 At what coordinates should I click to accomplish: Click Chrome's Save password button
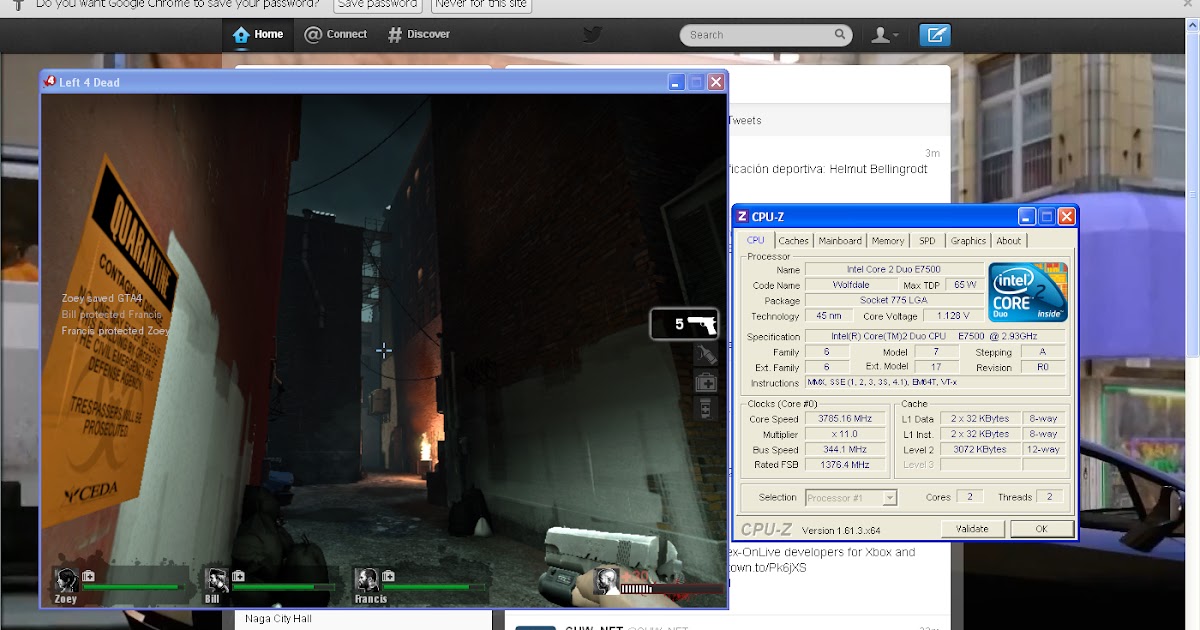(x=377, y=5)
